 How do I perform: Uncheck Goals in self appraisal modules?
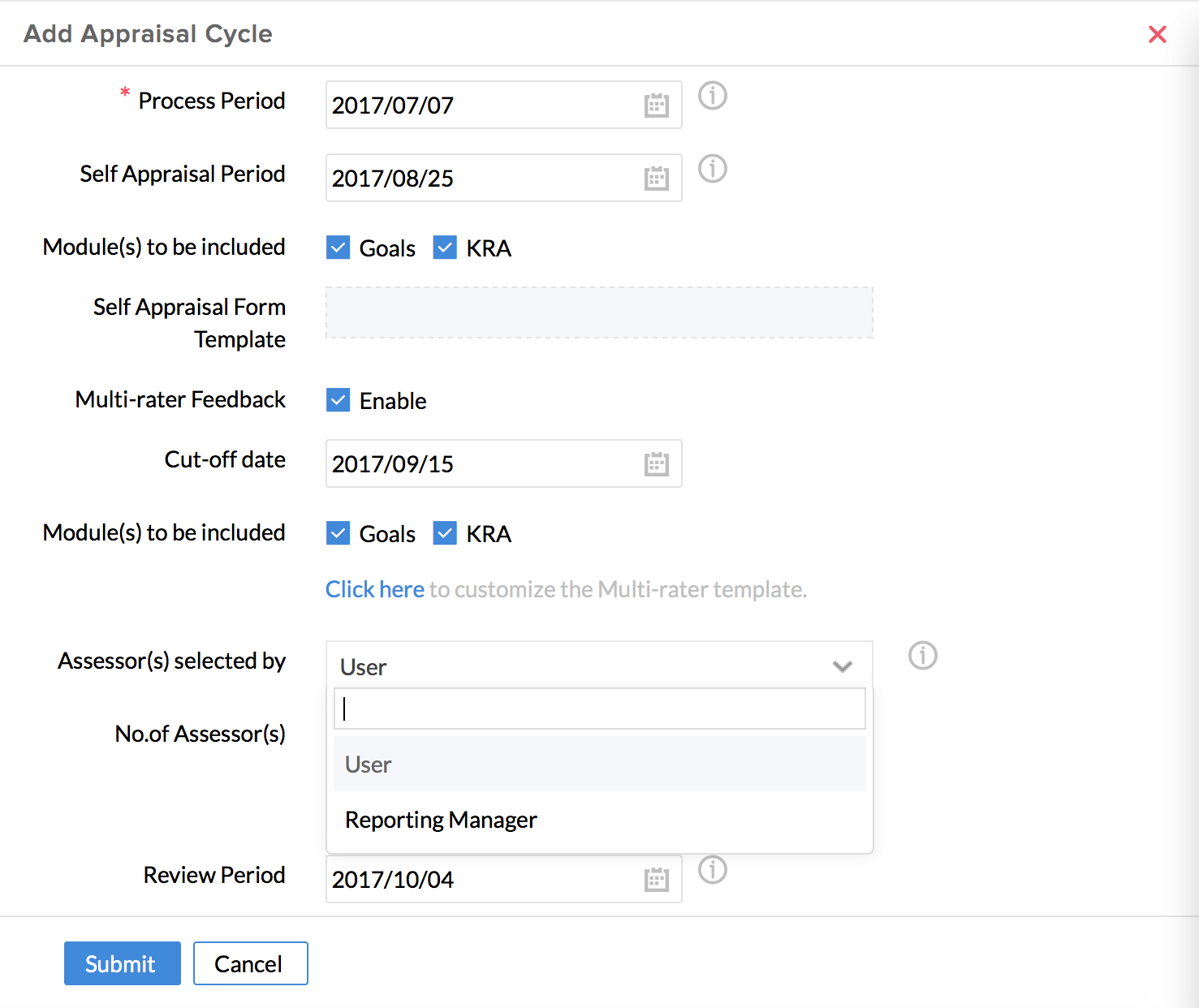coord(339,248)
